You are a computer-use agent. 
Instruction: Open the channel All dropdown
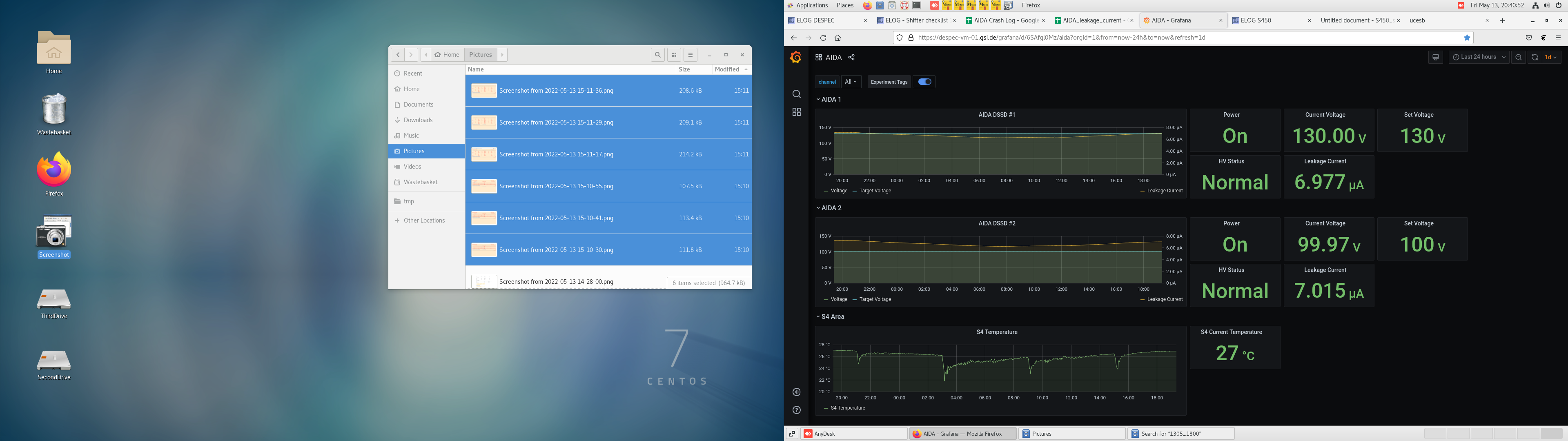pyautogui.click(x=850, y=82)
